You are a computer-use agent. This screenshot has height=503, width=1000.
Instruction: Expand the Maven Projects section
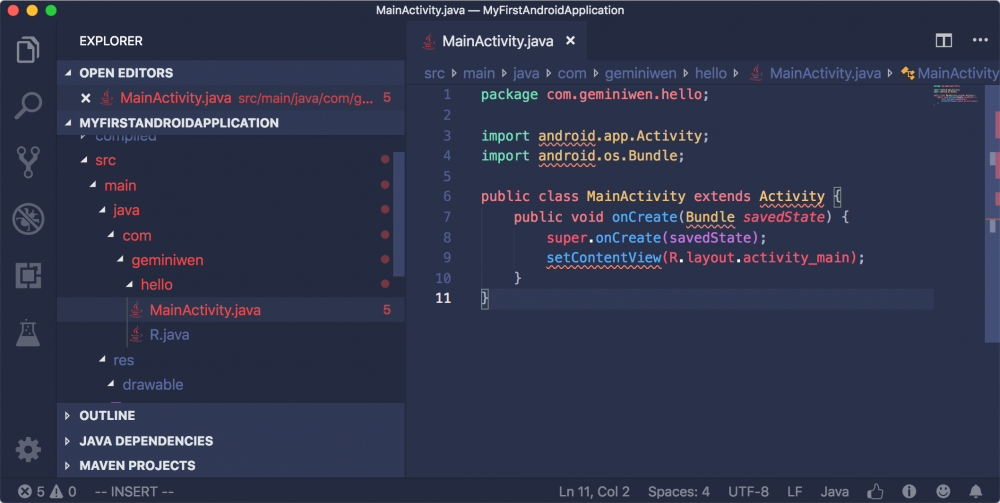click(68, 466)
